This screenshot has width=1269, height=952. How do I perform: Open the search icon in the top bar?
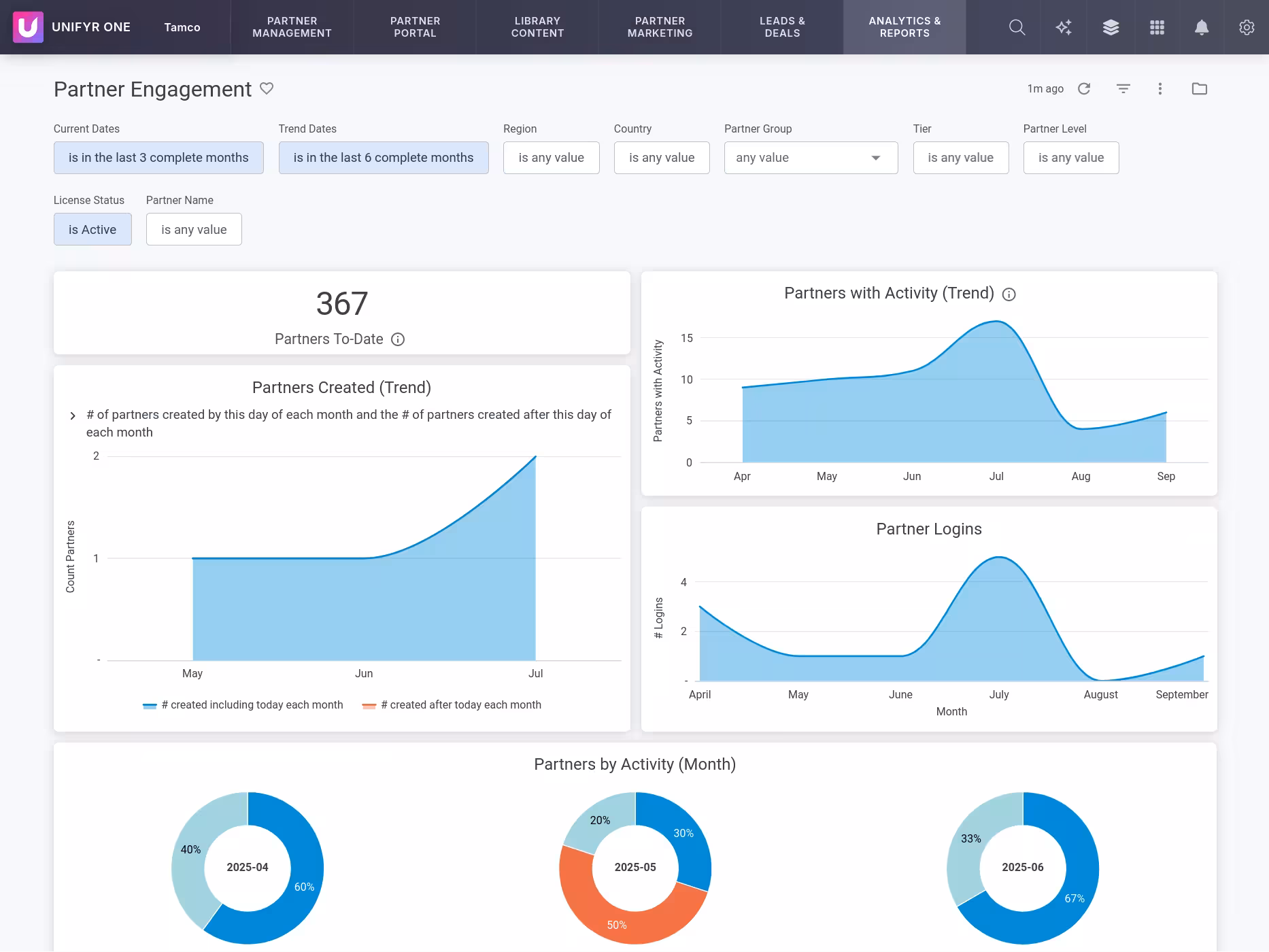coord(1017,27)
